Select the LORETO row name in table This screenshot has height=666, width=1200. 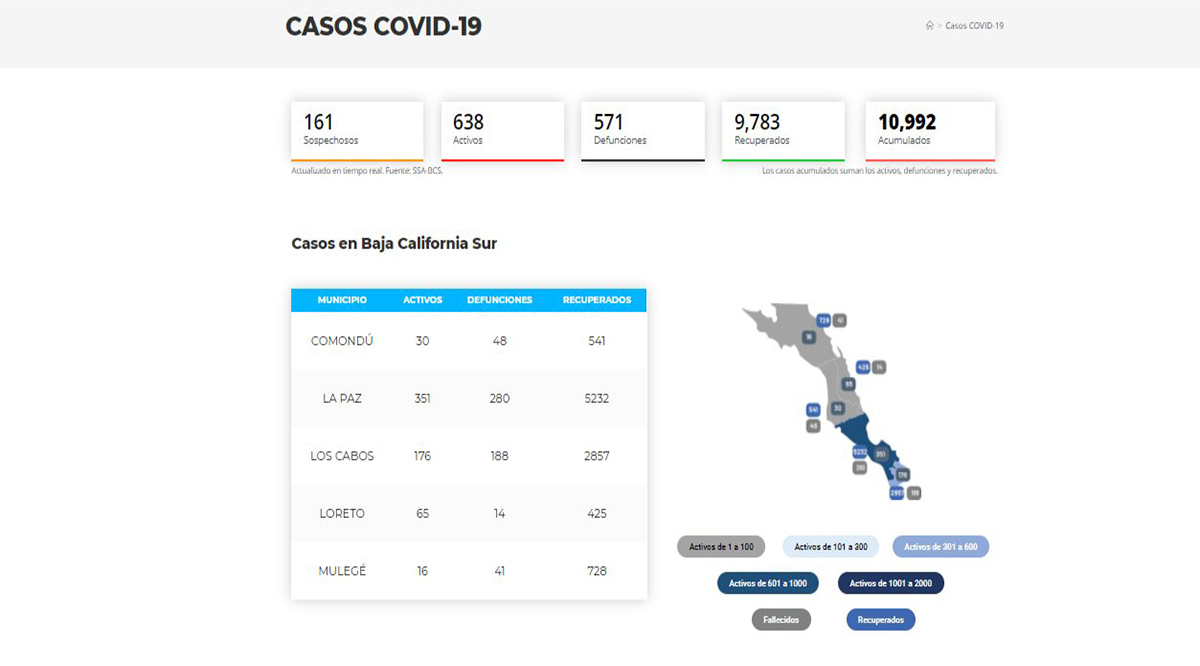(342, 513)
